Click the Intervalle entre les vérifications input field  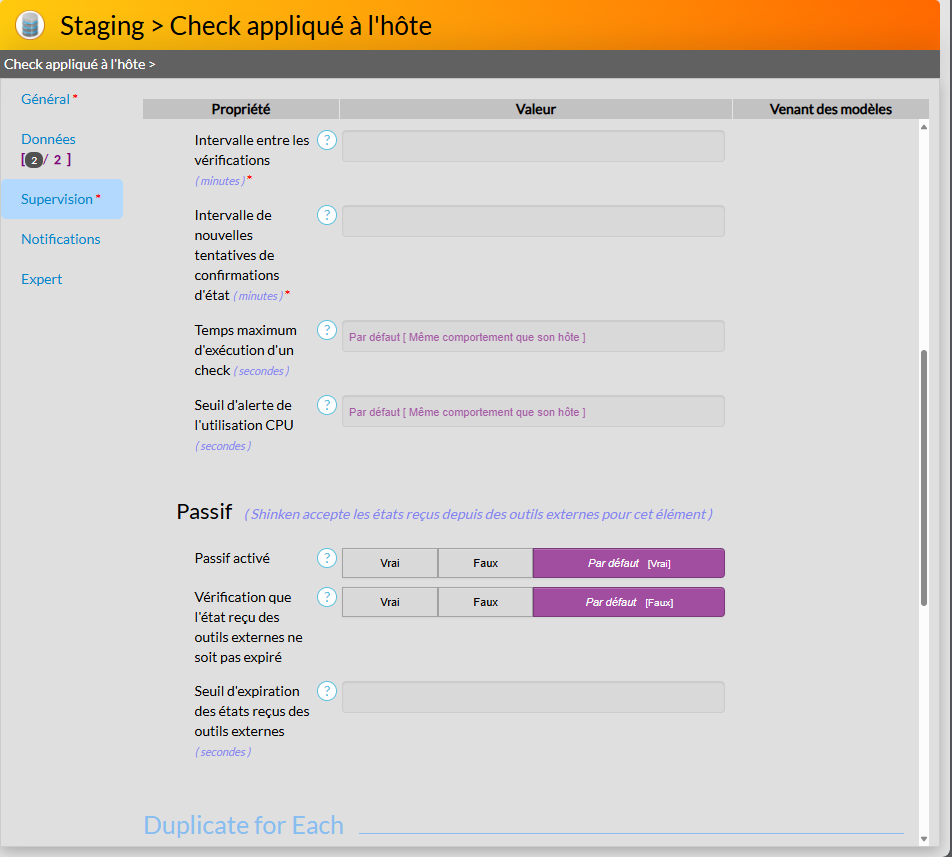[533, 146]
